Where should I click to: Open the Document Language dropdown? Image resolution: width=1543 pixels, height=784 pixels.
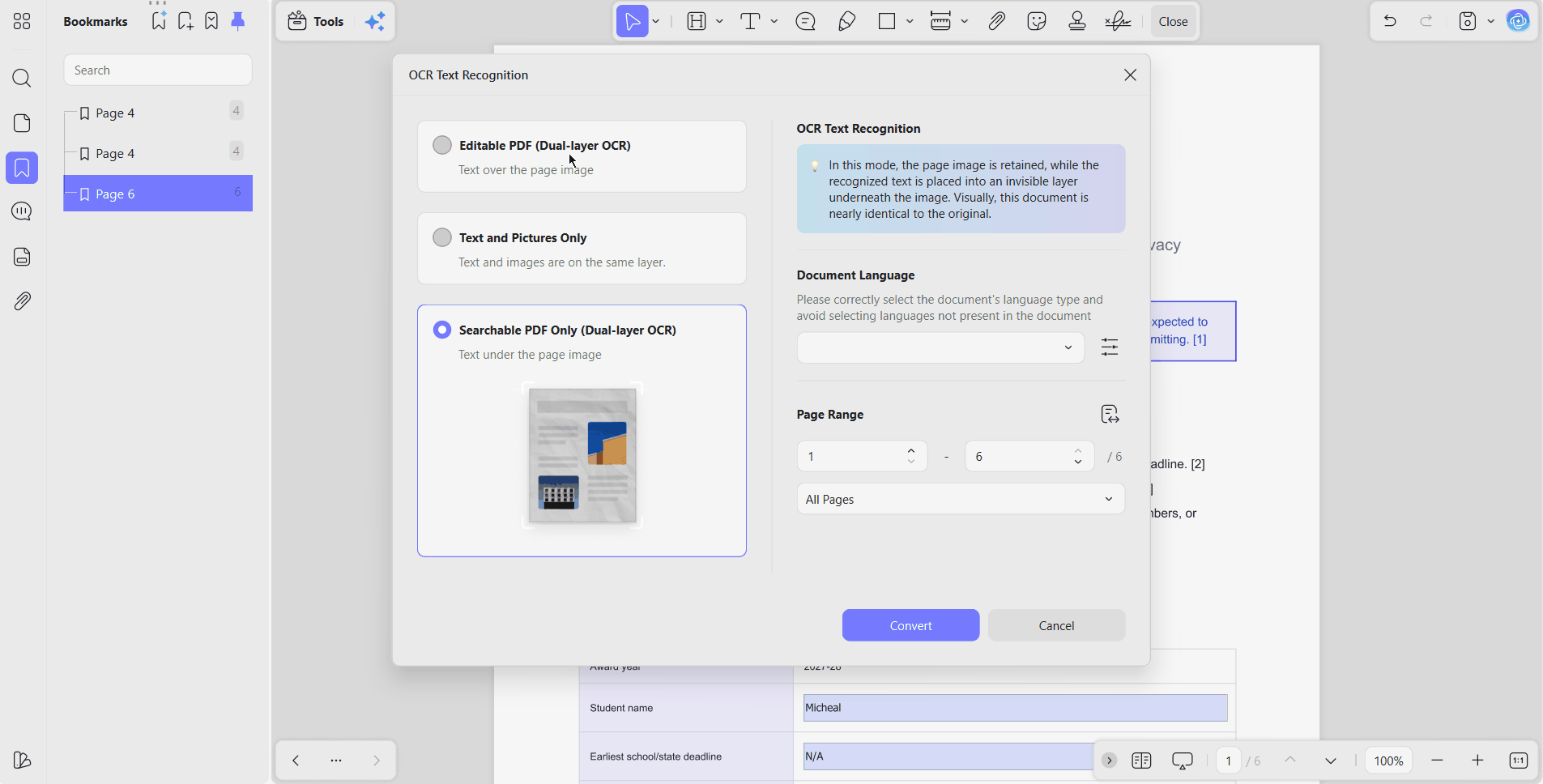[940, 347]
